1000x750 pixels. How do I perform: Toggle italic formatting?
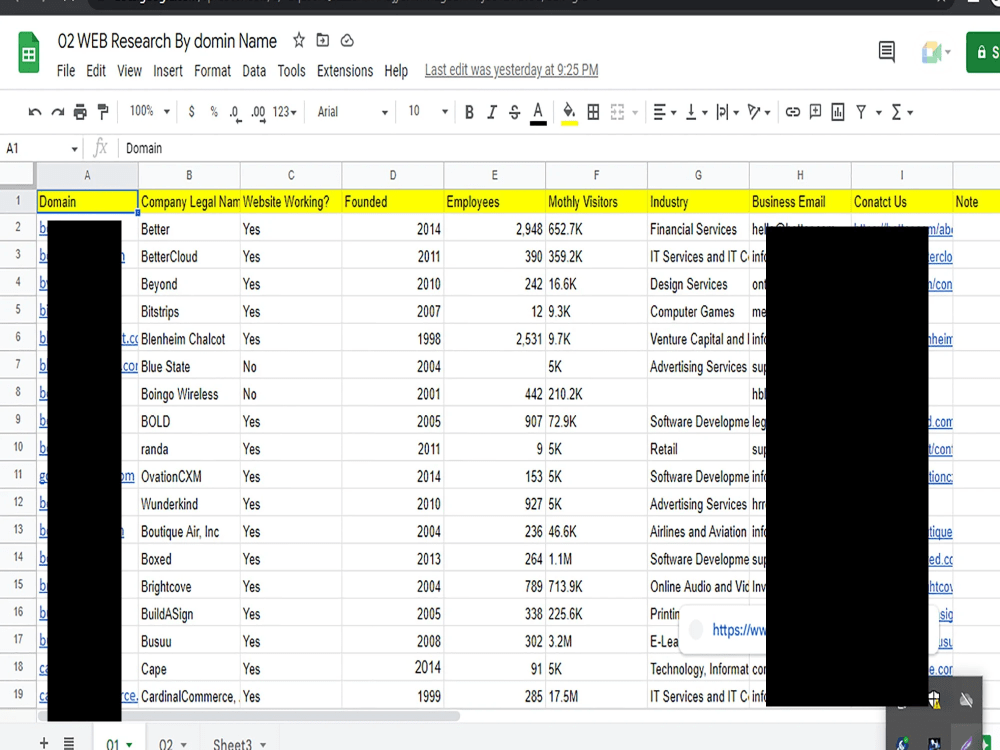(x=492, y=112)
